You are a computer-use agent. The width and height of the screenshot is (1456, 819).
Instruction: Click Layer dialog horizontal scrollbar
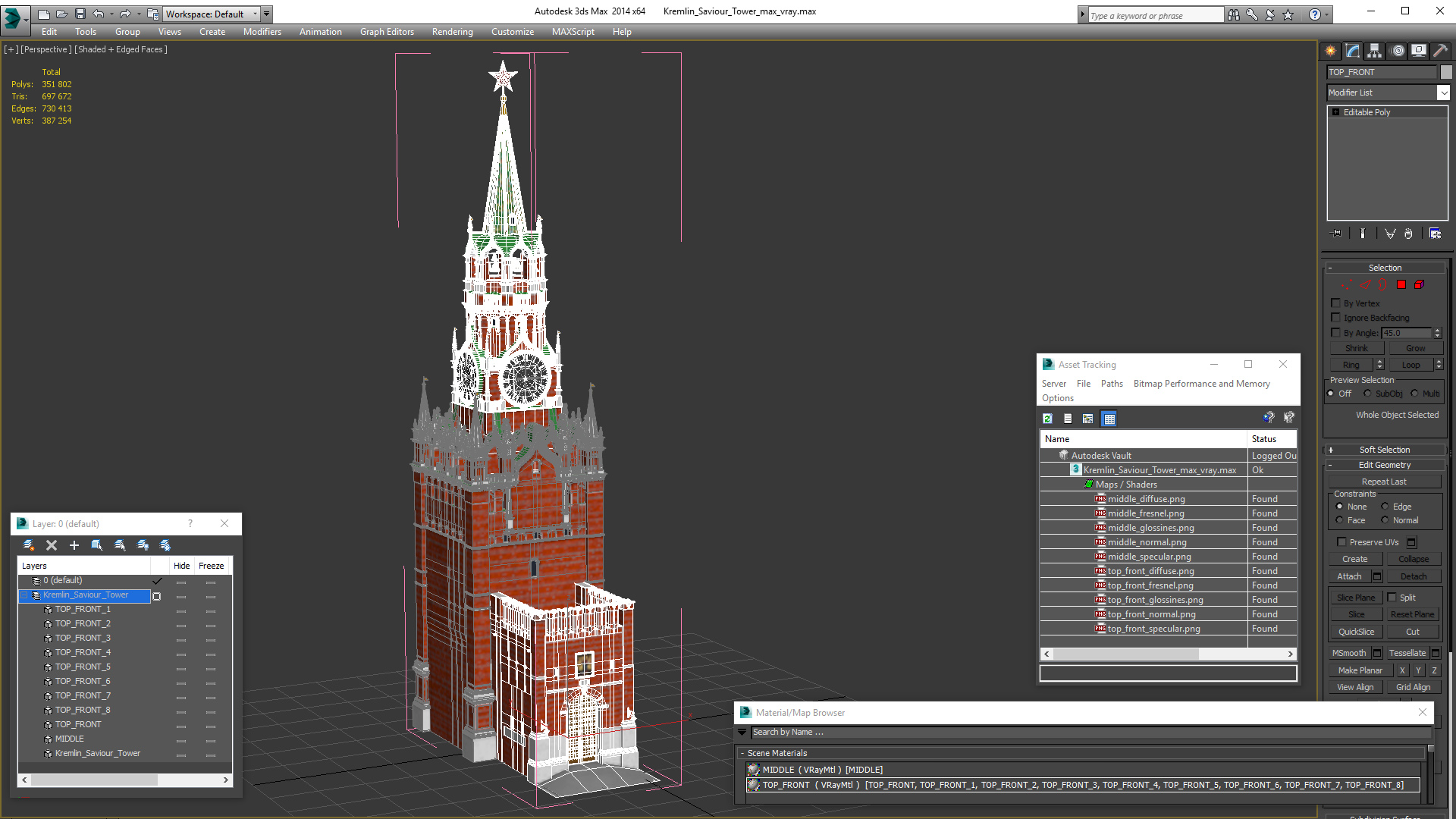pos(125,780)
